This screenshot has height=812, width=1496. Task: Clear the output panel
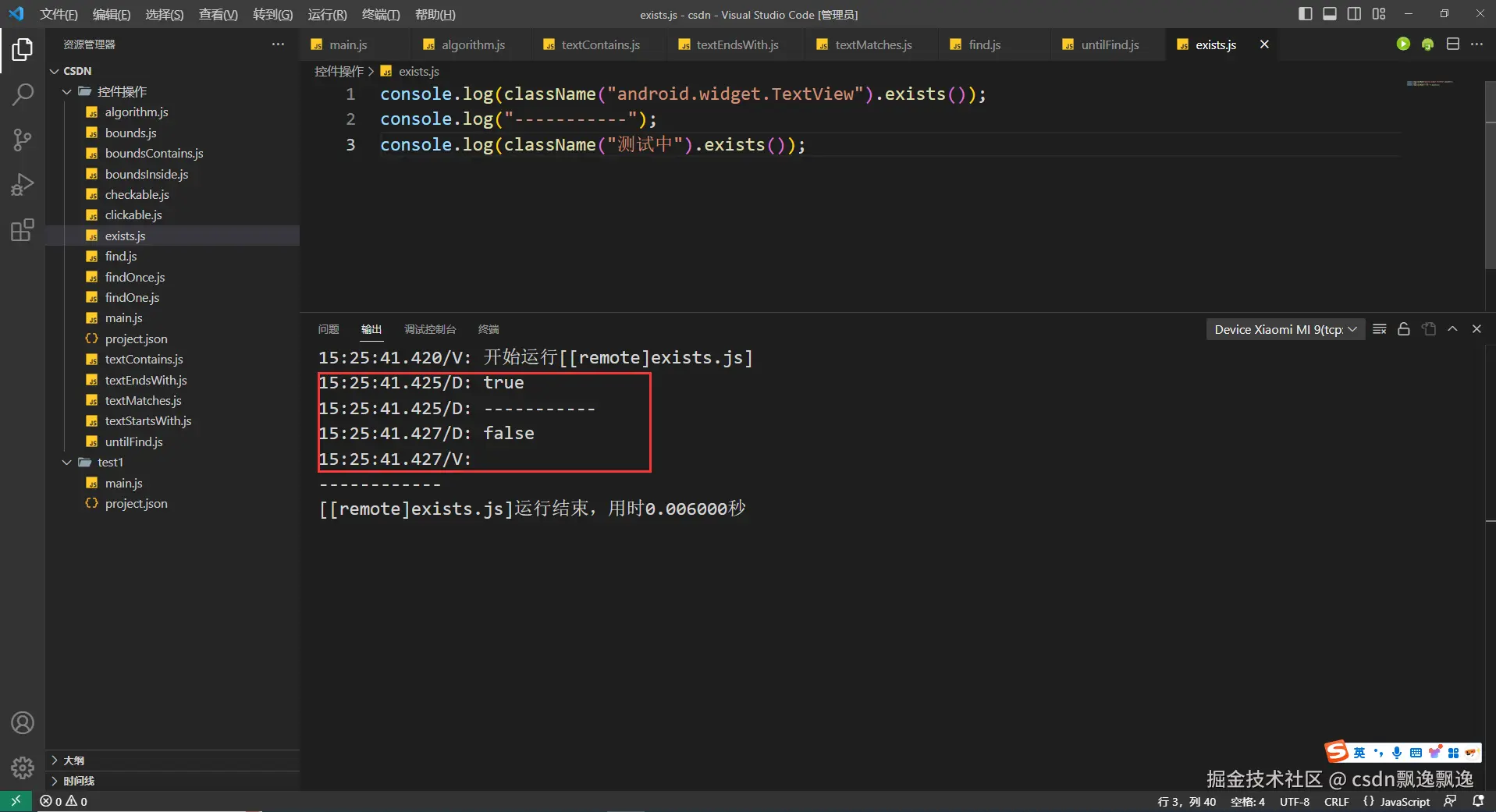[1379, 329]
